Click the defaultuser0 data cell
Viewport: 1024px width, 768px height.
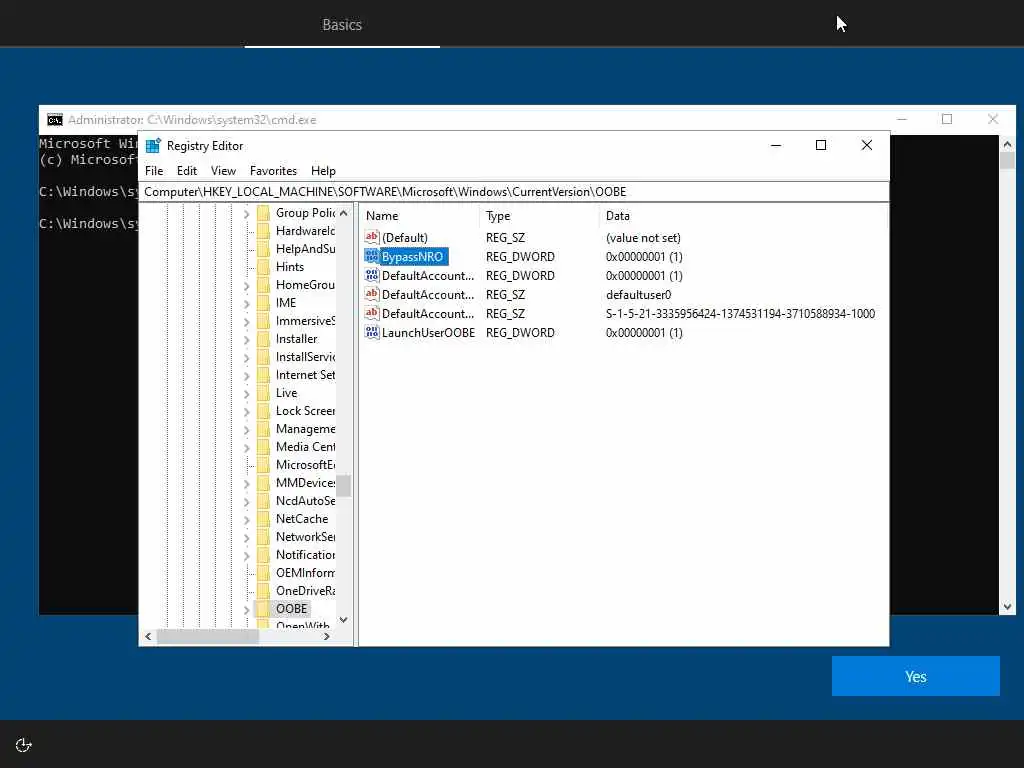pos(639,295)
